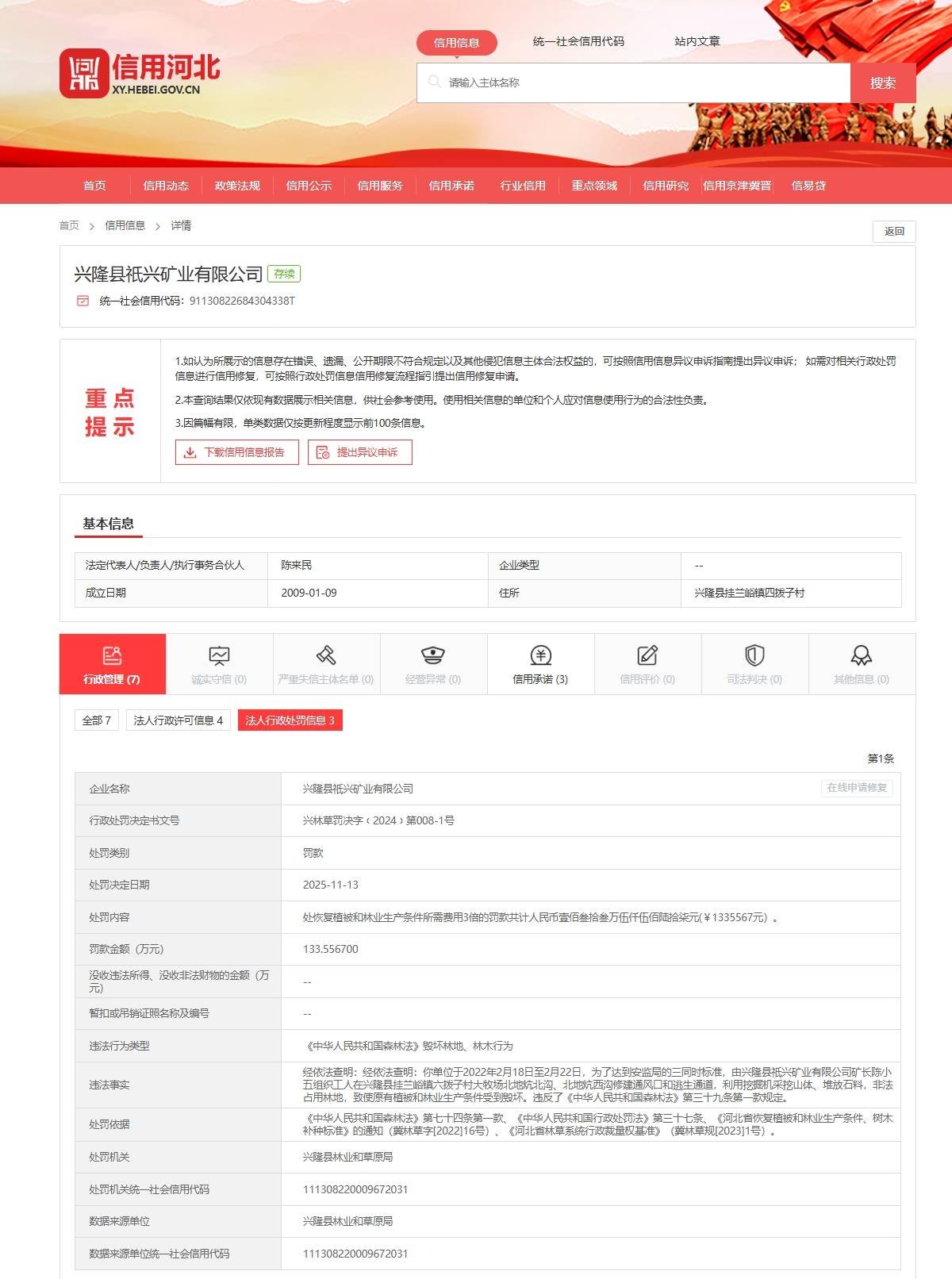Click the credit code 91130822684304338T
The image size is (952, 1279).
[242, 301]
